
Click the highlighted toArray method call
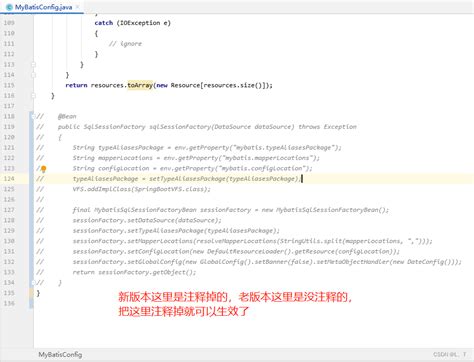[140, 85]
